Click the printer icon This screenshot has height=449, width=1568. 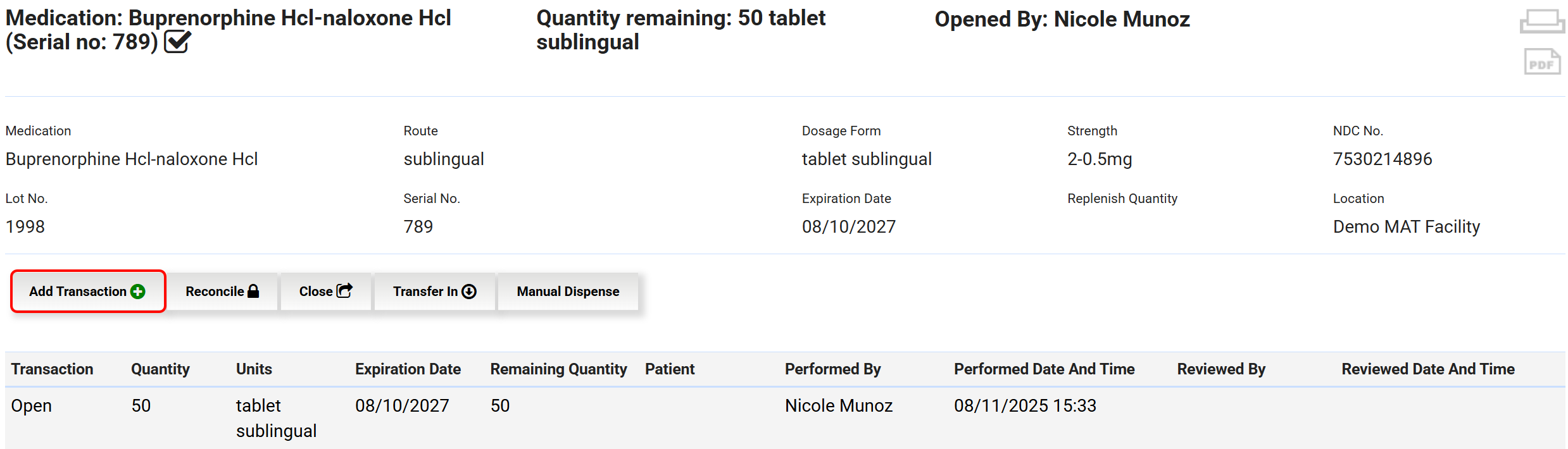[x=1541, y=21]
